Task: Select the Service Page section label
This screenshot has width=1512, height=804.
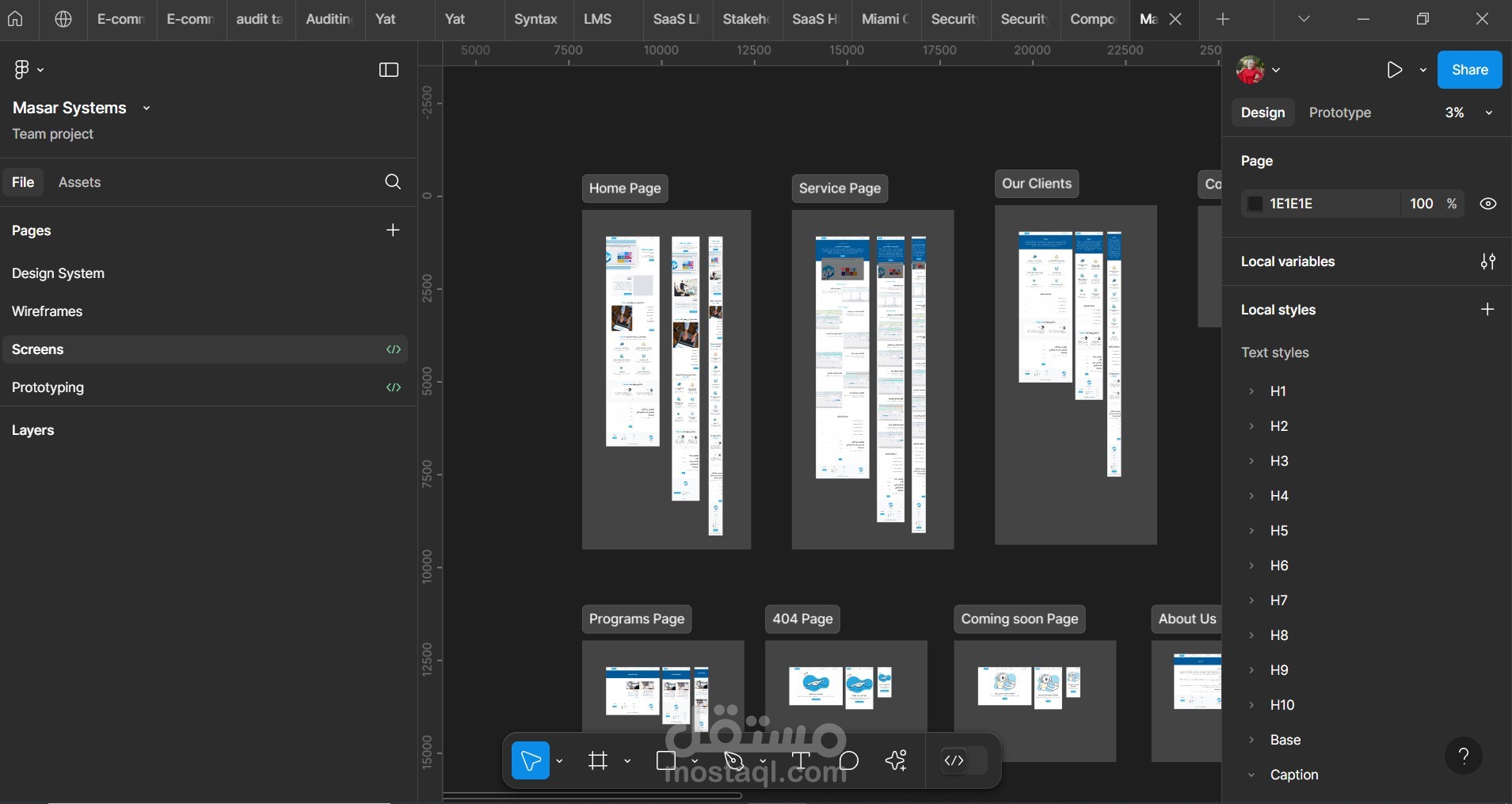Action: (840, 189)
